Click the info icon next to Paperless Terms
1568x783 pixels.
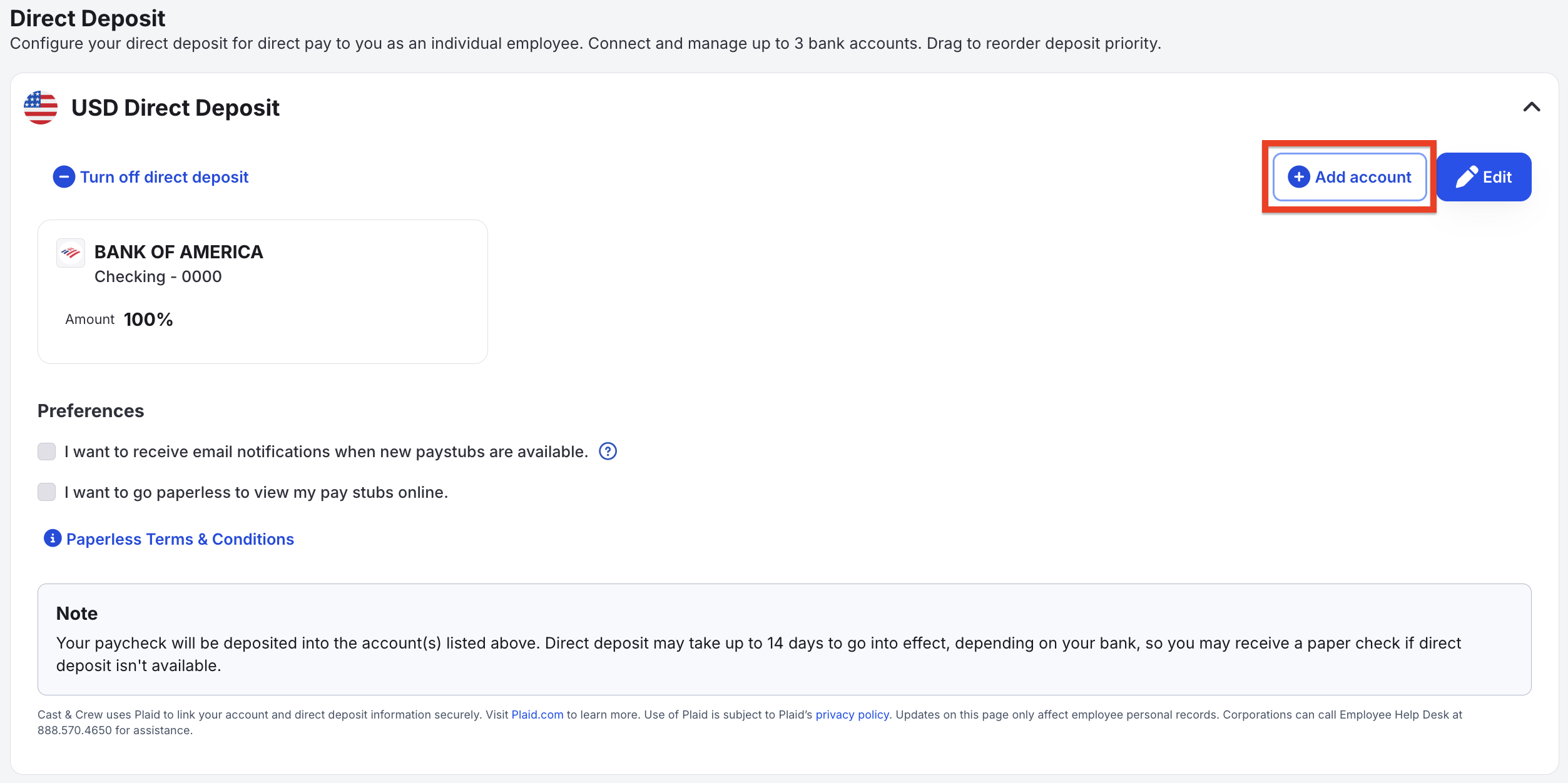click(53, 538)
